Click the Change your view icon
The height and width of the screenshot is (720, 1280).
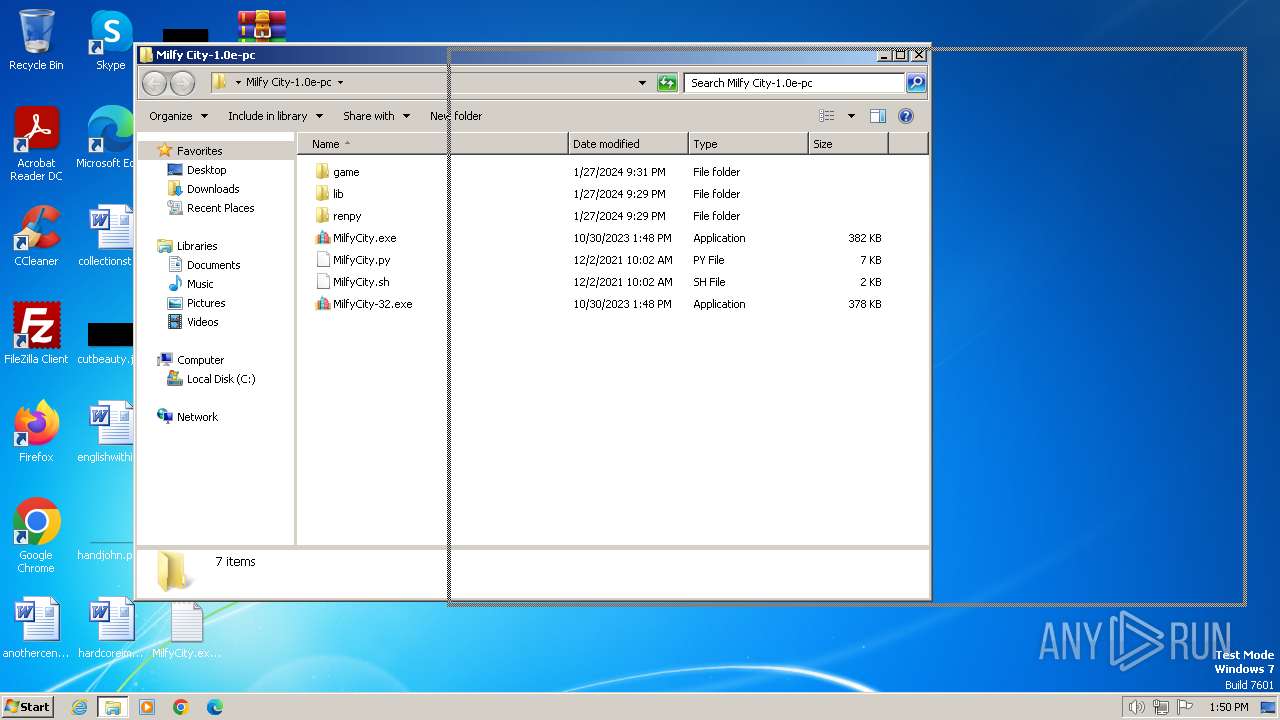(x=827, y=116)
